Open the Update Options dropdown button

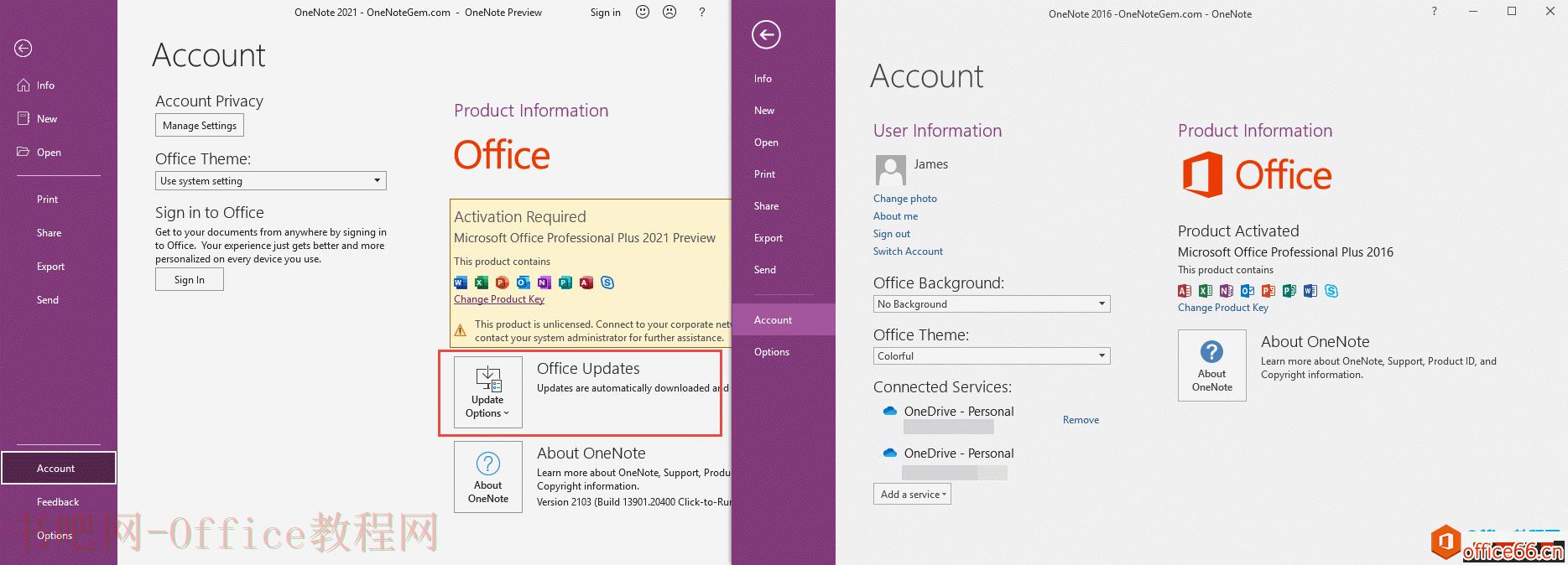[x=488, y=392]
